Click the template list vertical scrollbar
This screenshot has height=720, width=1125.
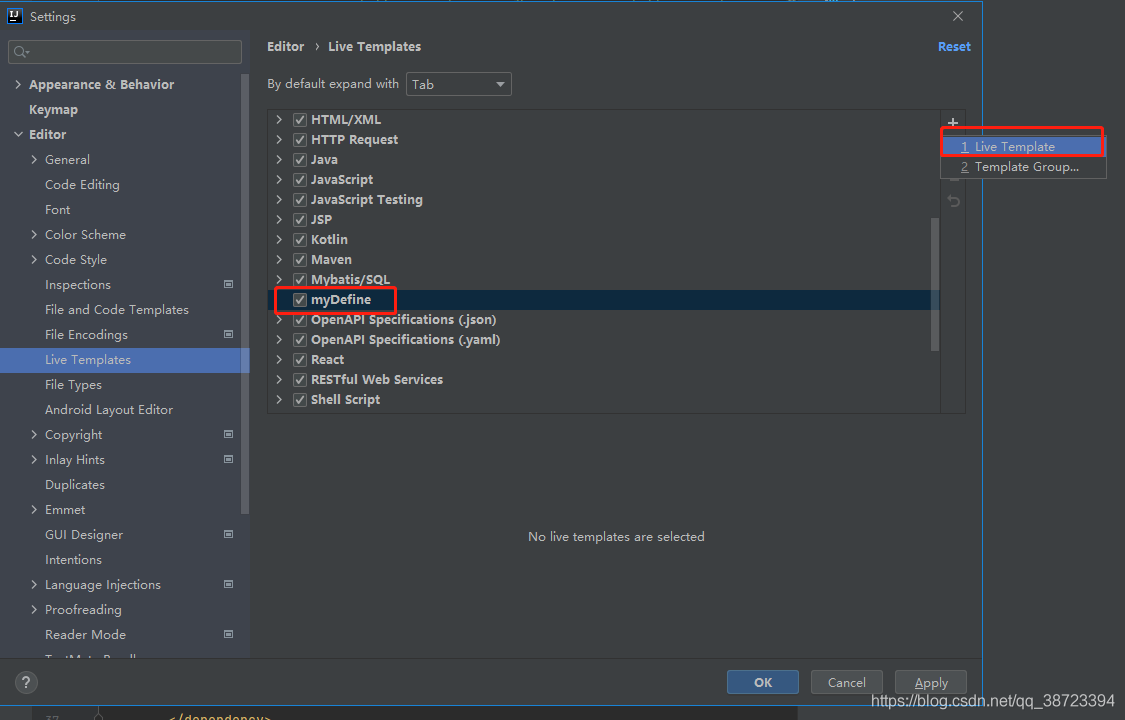[x=935, y=285]
